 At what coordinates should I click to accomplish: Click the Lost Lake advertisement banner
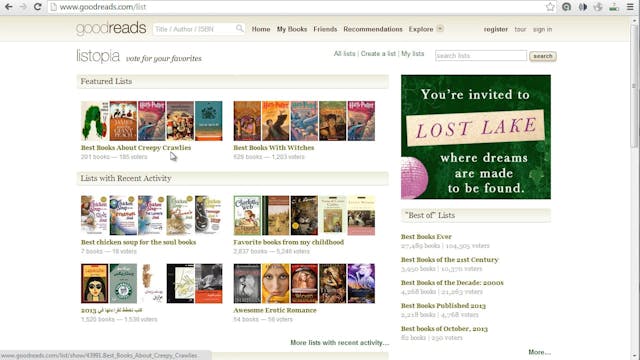coord(476,137)
